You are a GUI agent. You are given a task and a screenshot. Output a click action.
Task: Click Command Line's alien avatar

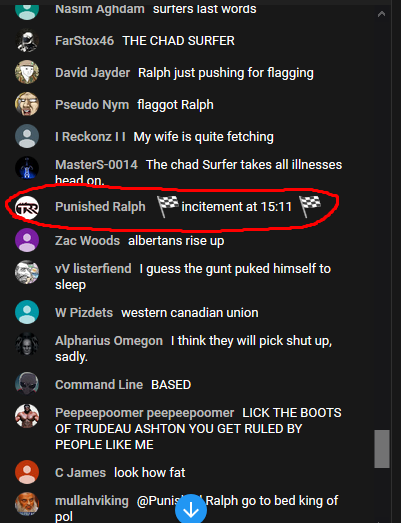[27, 384]
